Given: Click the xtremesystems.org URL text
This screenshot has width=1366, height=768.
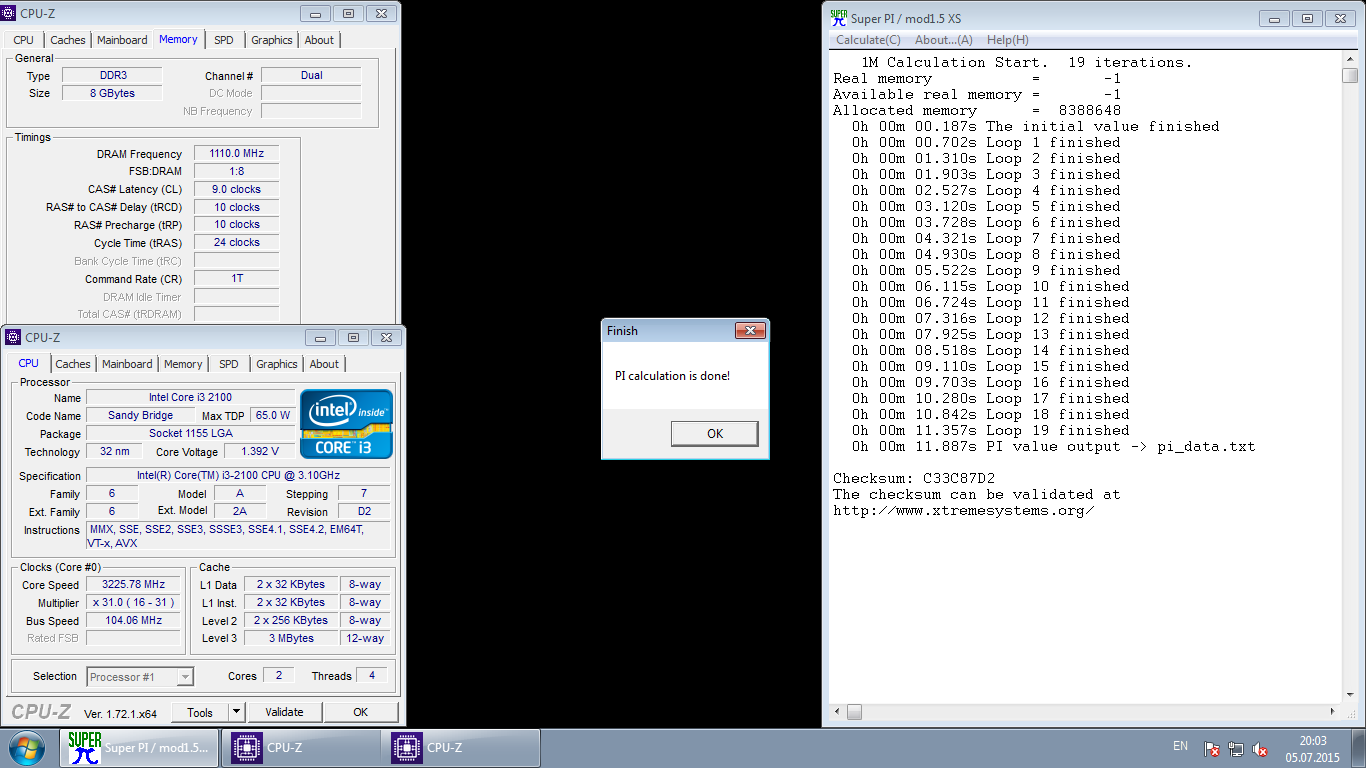Looking at the screenshot, I should (x=964, y=510).
